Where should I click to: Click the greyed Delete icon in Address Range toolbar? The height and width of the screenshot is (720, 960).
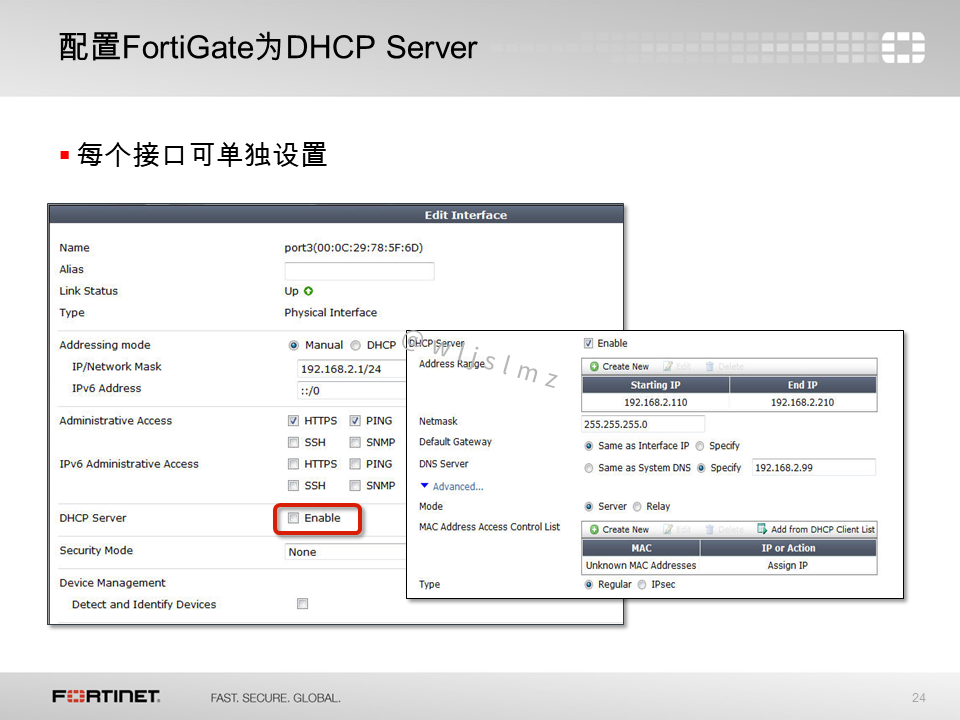point(724,366)
